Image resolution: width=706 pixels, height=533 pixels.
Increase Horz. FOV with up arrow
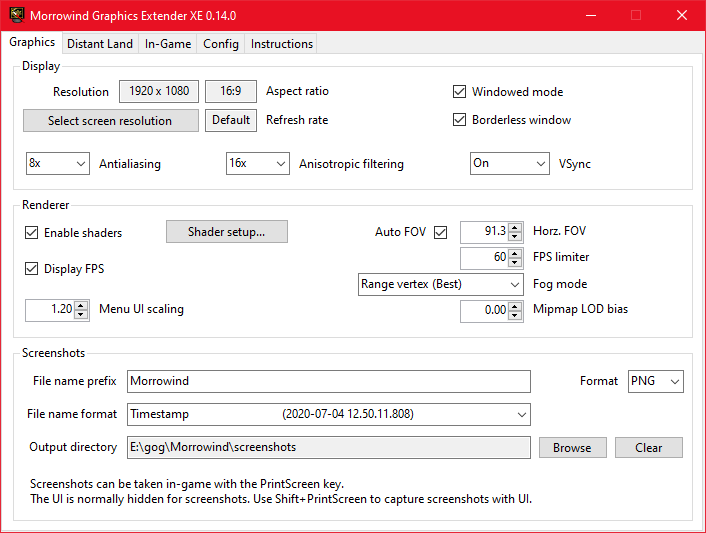coord(515,227)
